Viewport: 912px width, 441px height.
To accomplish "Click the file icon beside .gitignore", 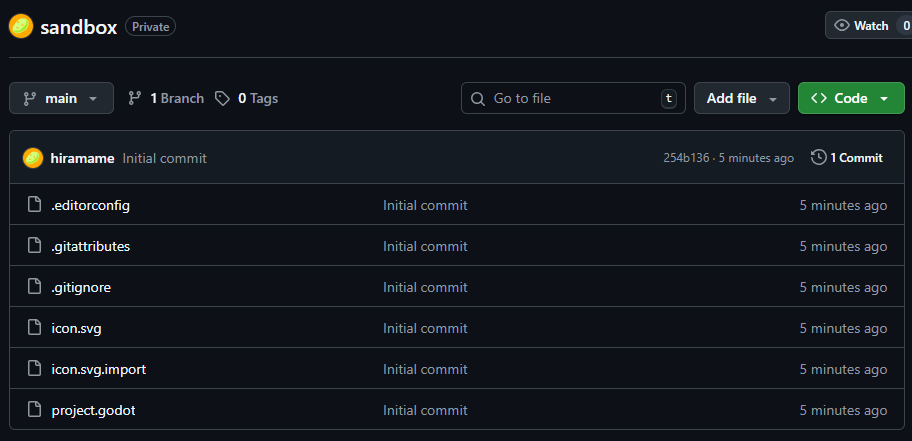I will click(x=34, y=287).
